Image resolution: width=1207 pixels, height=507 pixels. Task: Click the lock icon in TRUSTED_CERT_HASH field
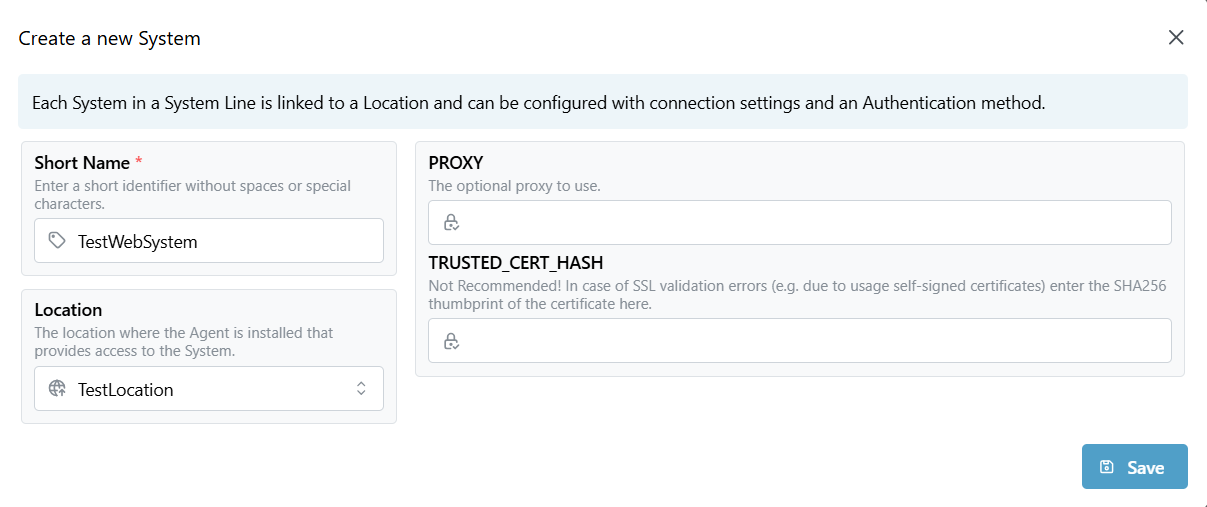click(451, 341)
